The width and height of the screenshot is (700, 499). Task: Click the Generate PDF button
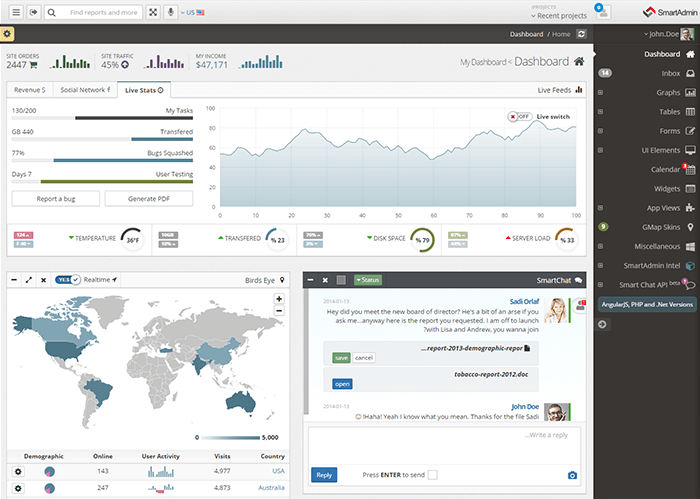pyautogui.click(x=148, y=198)
